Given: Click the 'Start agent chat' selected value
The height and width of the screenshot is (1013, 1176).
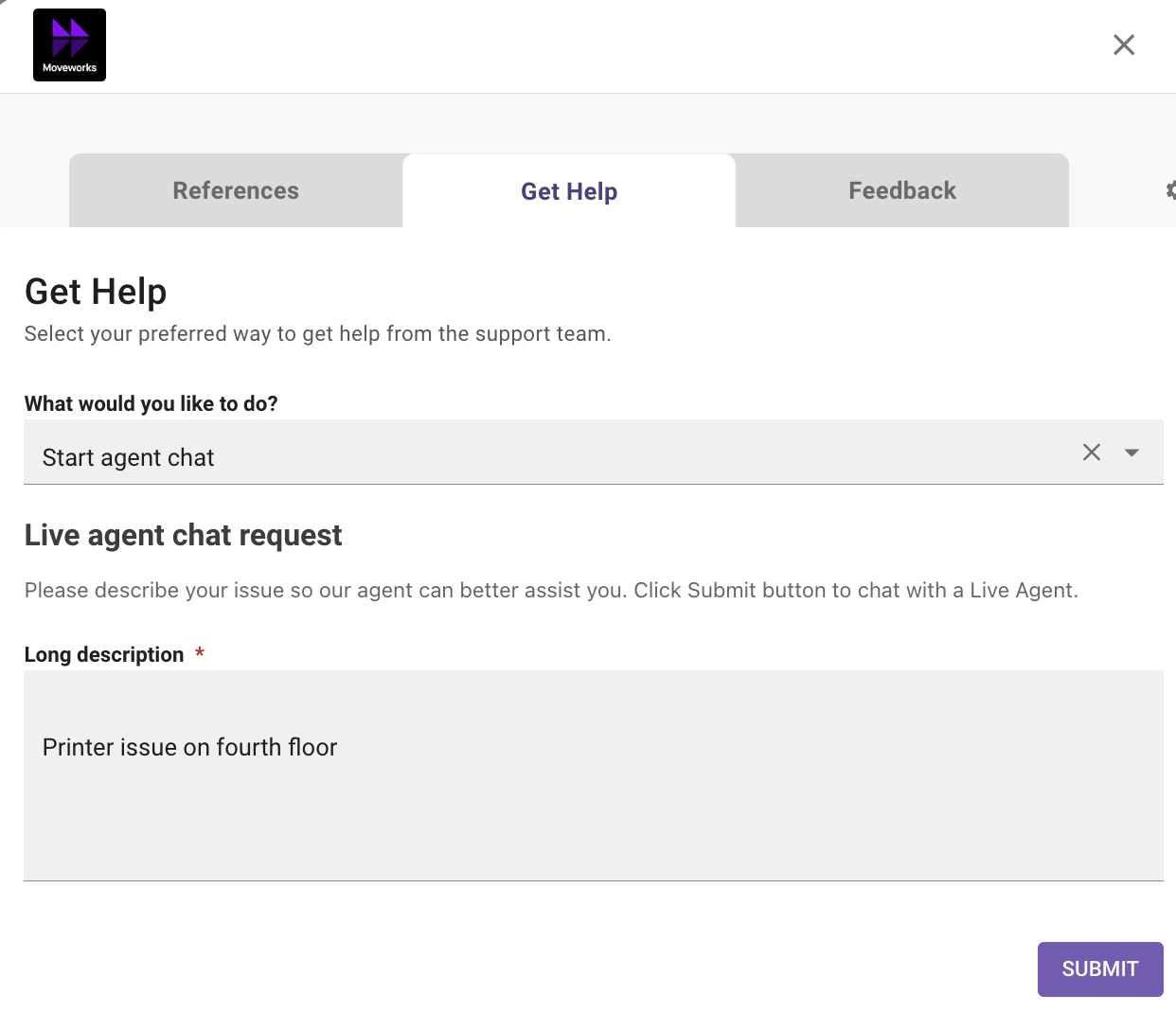Looking at the screenshot, I should pyautogui.click(x=129, y=458).
